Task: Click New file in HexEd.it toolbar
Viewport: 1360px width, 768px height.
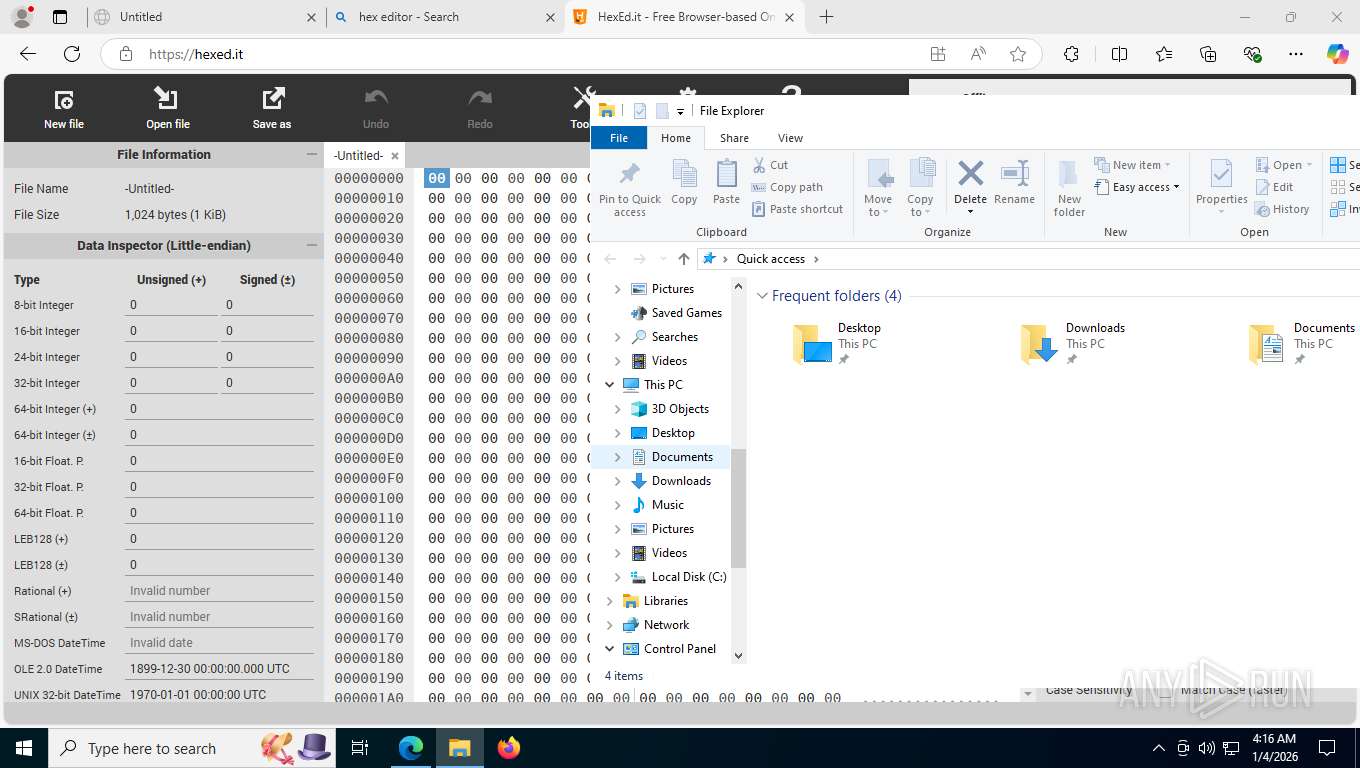Action: (64, 108)
